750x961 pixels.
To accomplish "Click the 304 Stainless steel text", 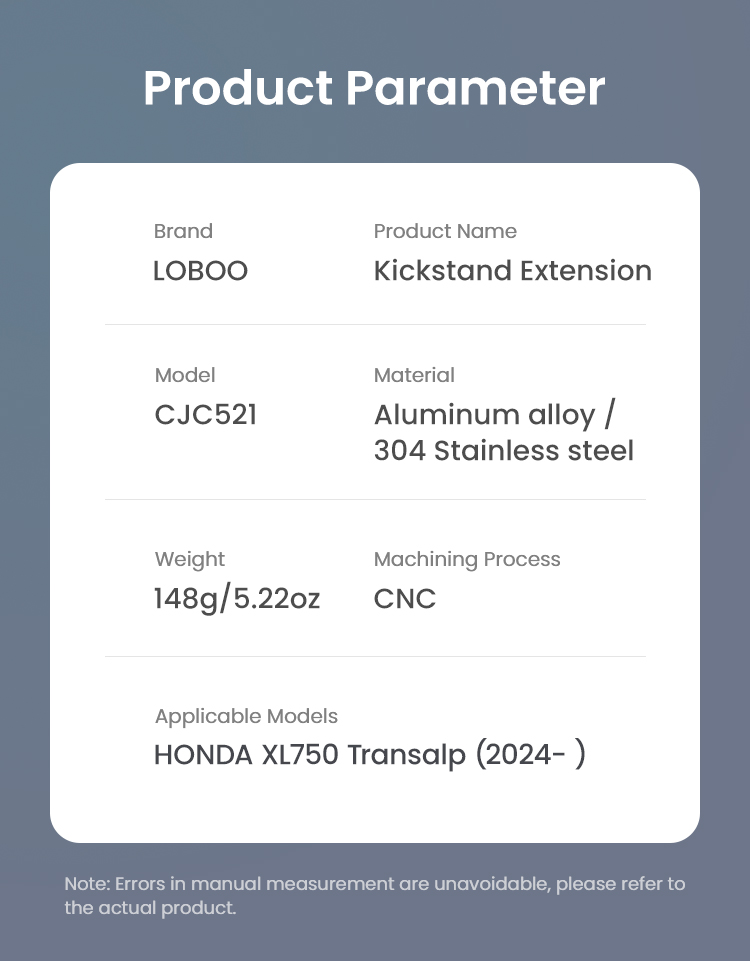I will click(504, 450).
